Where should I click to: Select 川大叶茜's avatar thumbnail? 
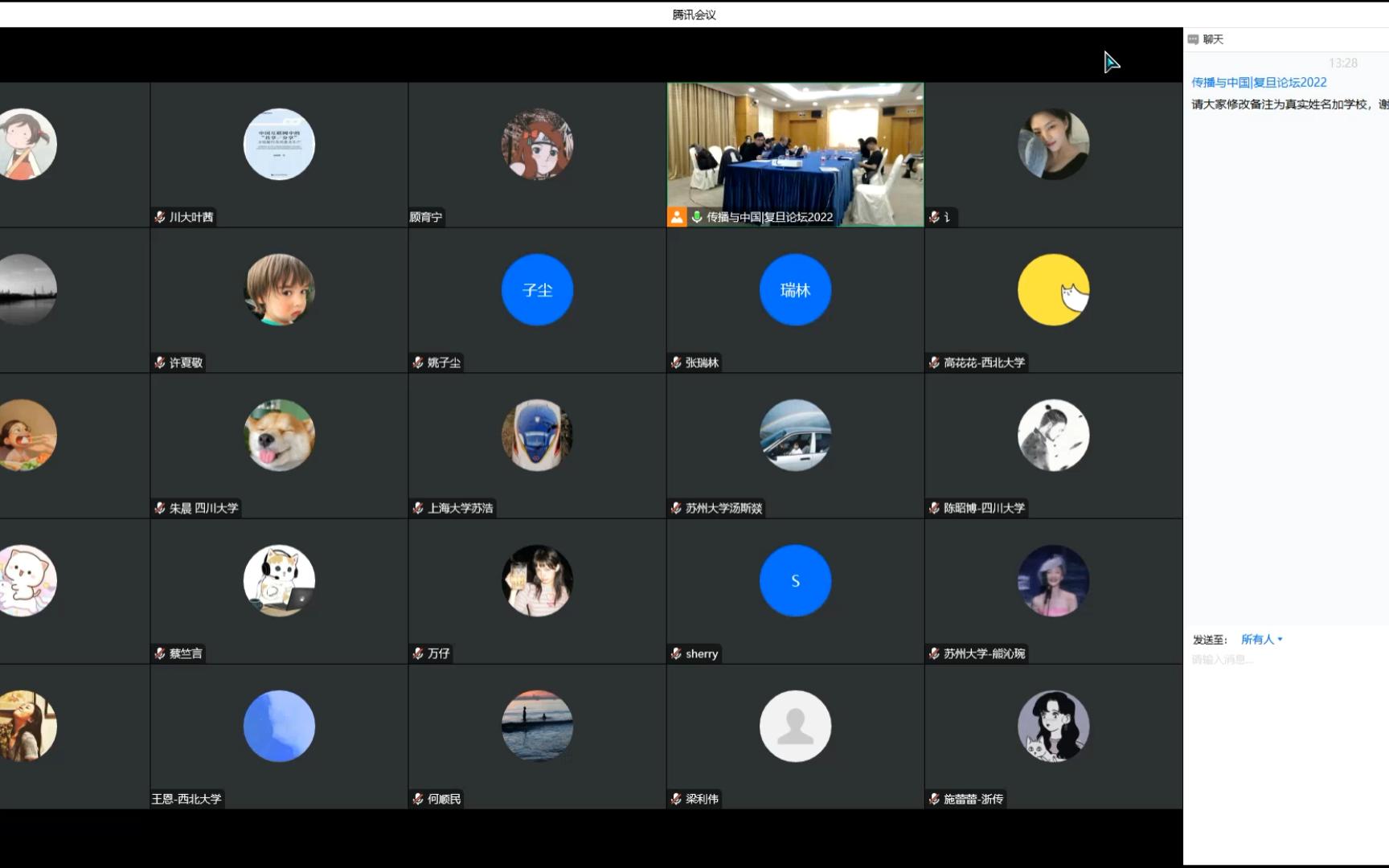click(279, 144)
